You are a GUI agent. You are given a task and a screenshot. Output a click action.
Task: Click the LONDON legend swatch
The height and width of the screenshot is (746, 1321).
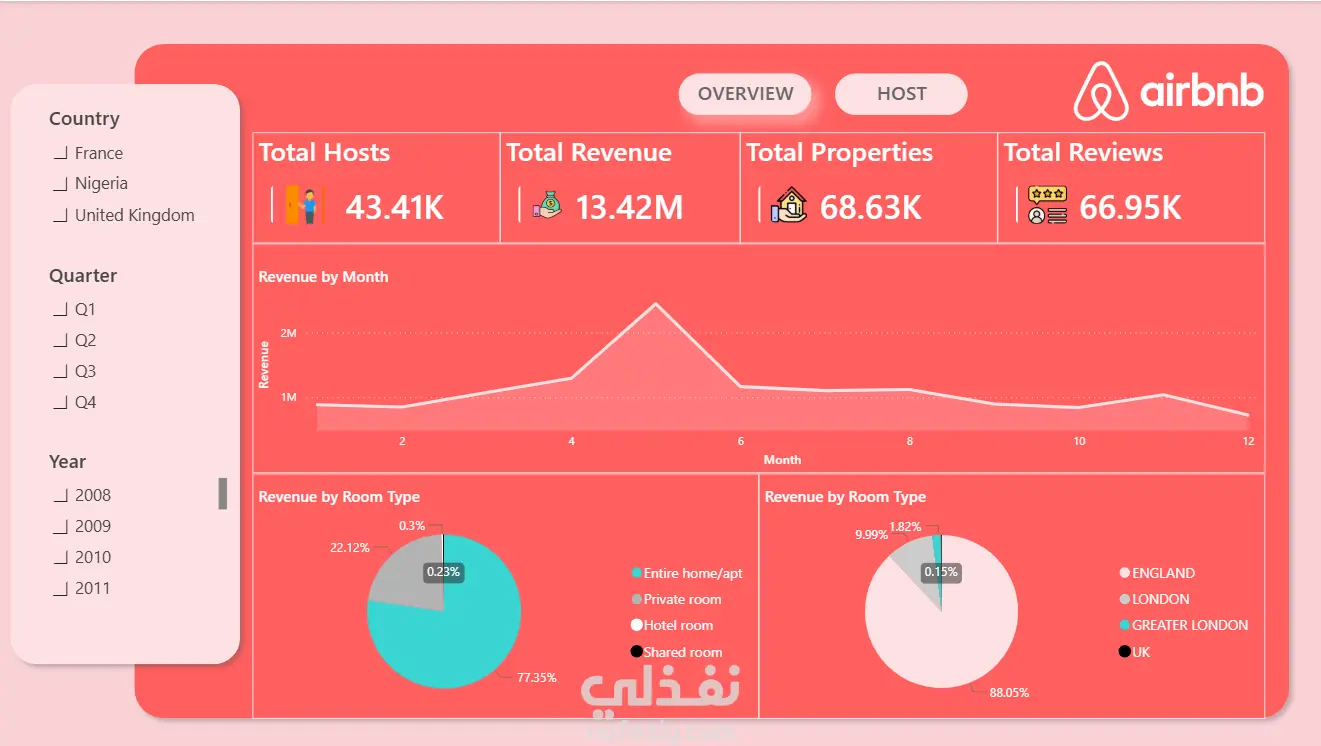pos(1124,599)
